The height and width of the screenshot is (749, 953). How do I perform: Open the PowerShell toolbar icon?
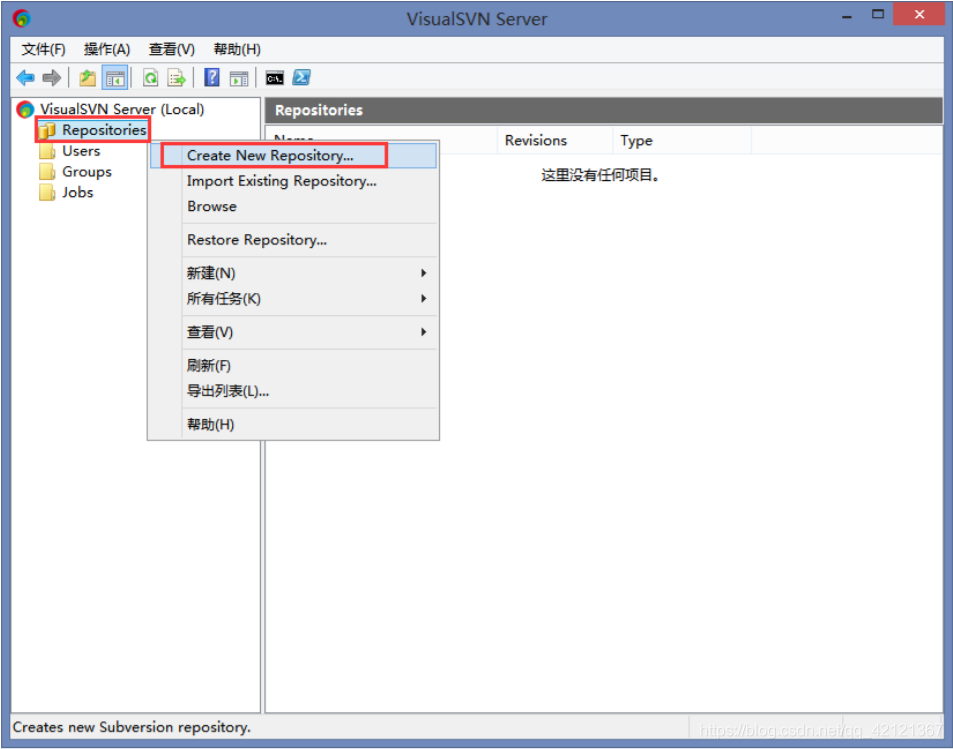[301, 78]
